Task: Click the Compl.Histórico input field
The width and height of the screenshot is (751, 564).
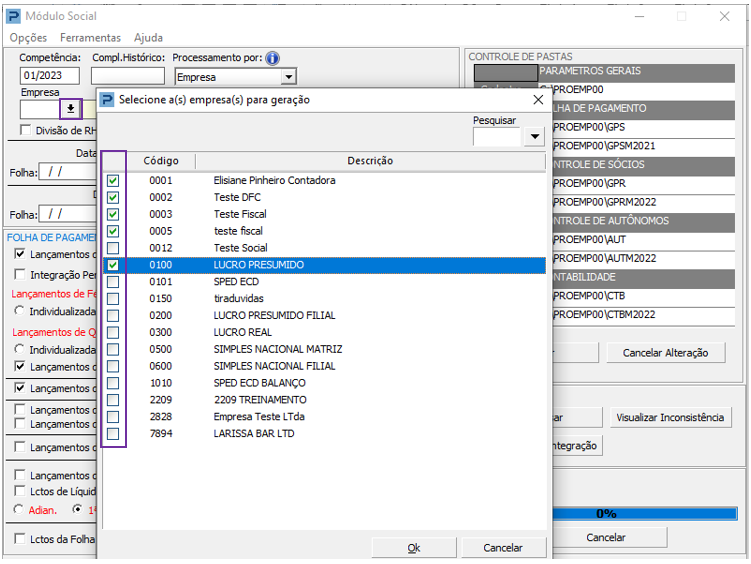Action: [x=128, y=76]
